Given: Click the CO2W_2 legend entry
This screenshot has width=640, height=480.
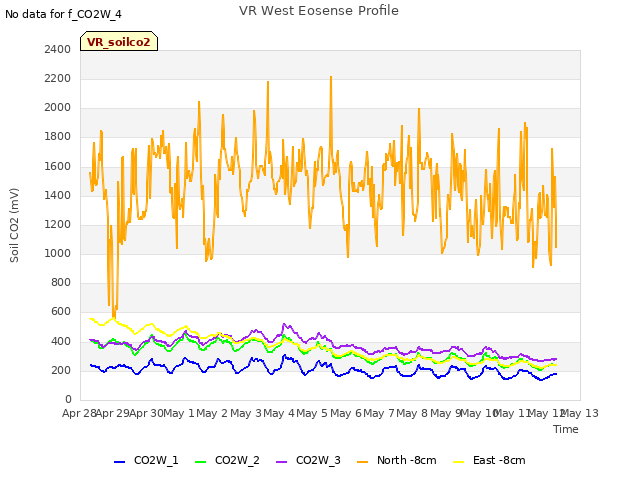Looking at the screenshot, I should [227, 460].
